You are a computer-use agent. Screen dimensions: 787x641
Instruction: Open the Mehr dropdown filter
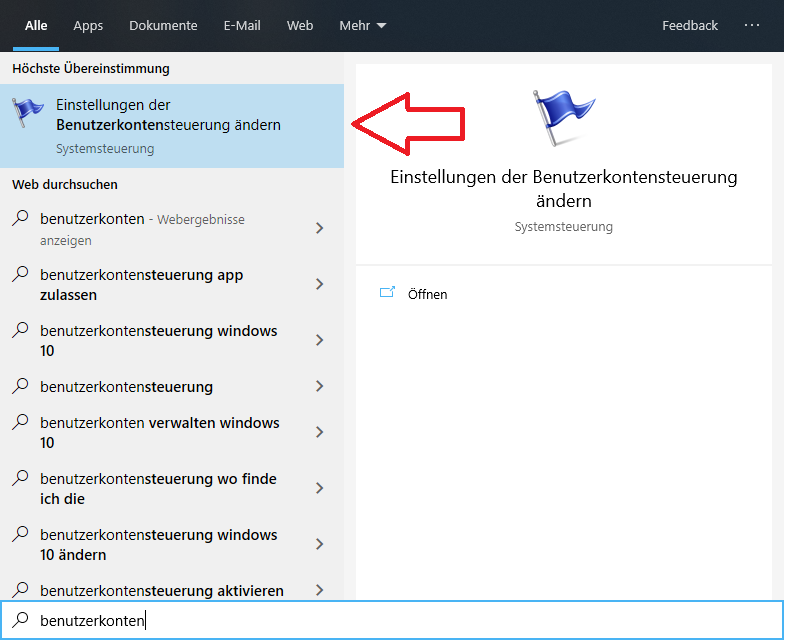[x=362, y=26]
